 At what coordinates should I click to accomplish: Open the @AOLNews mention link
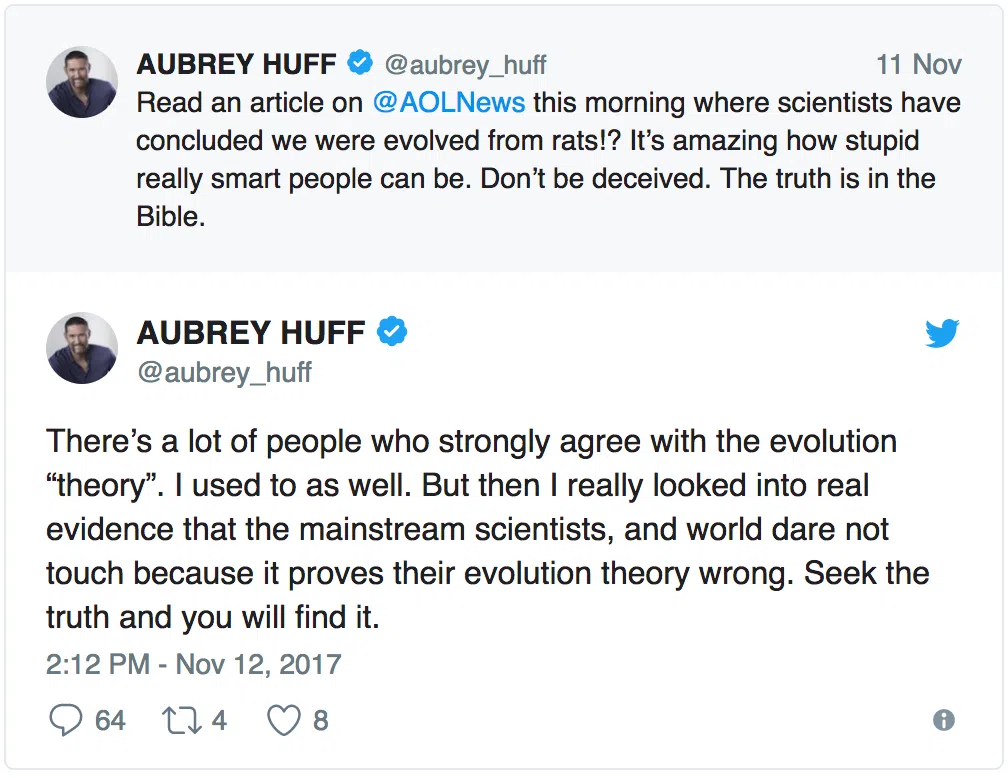point(448,103)
